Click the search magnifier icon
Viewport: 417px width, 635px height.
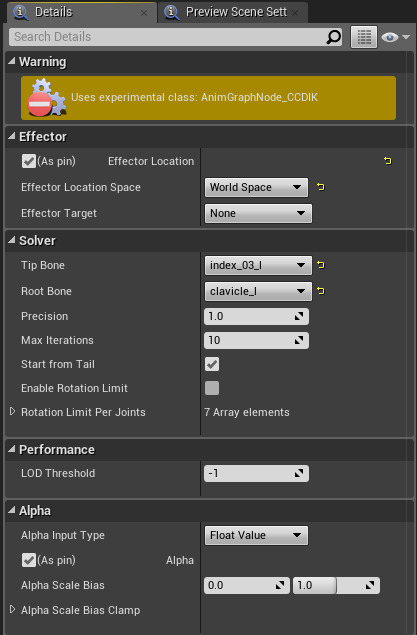click(x=333, y=37)
